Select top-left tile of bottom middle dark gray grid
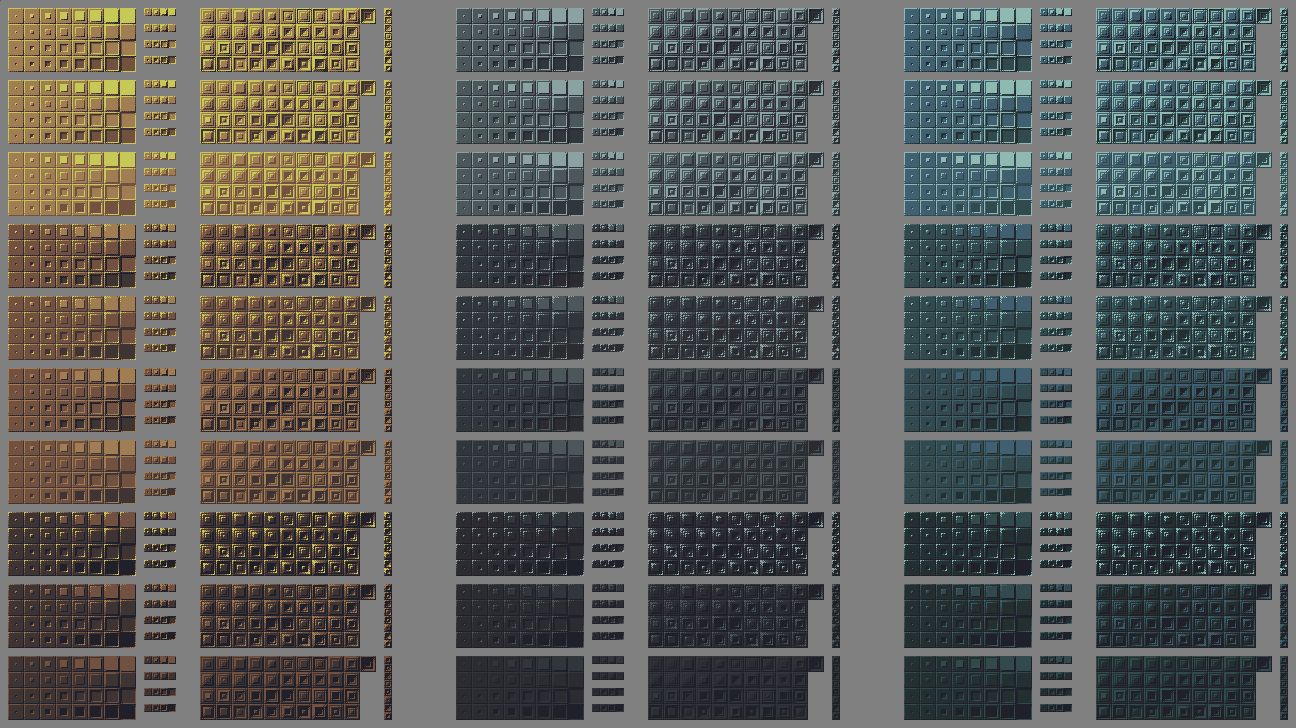 pyautogui.click(x=464, y=664)
